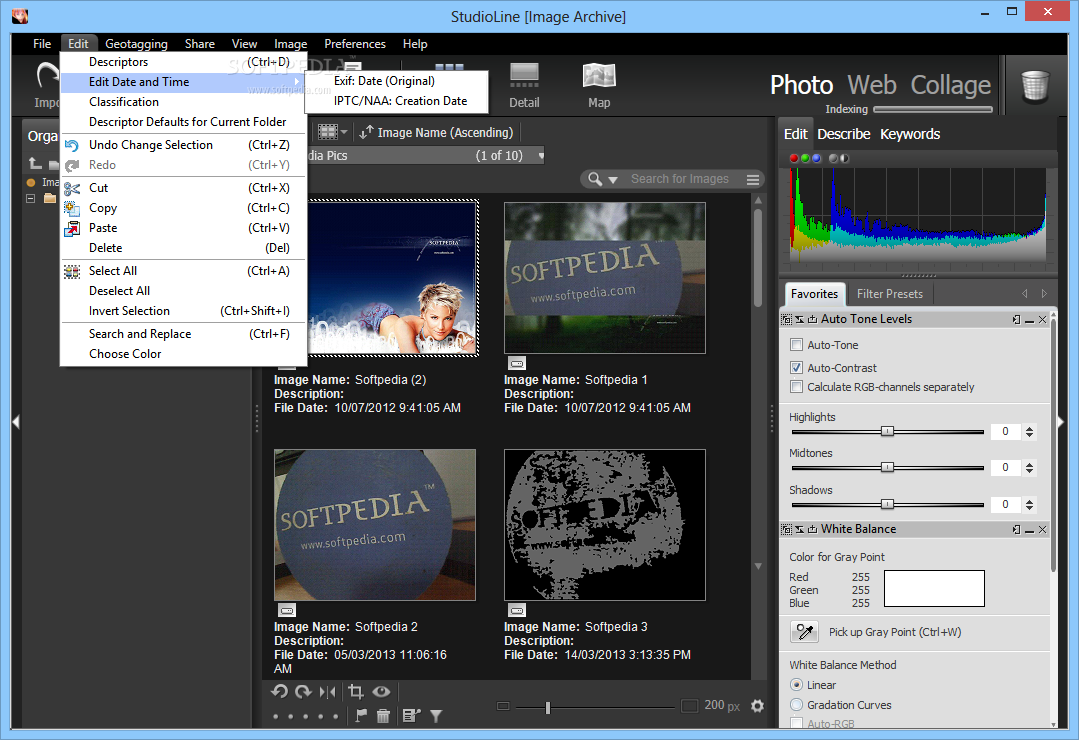Image resolution: width=1079 pixels, height=740 pixels.
Task: Switch to Collage mode
Action: coord(950,85)
